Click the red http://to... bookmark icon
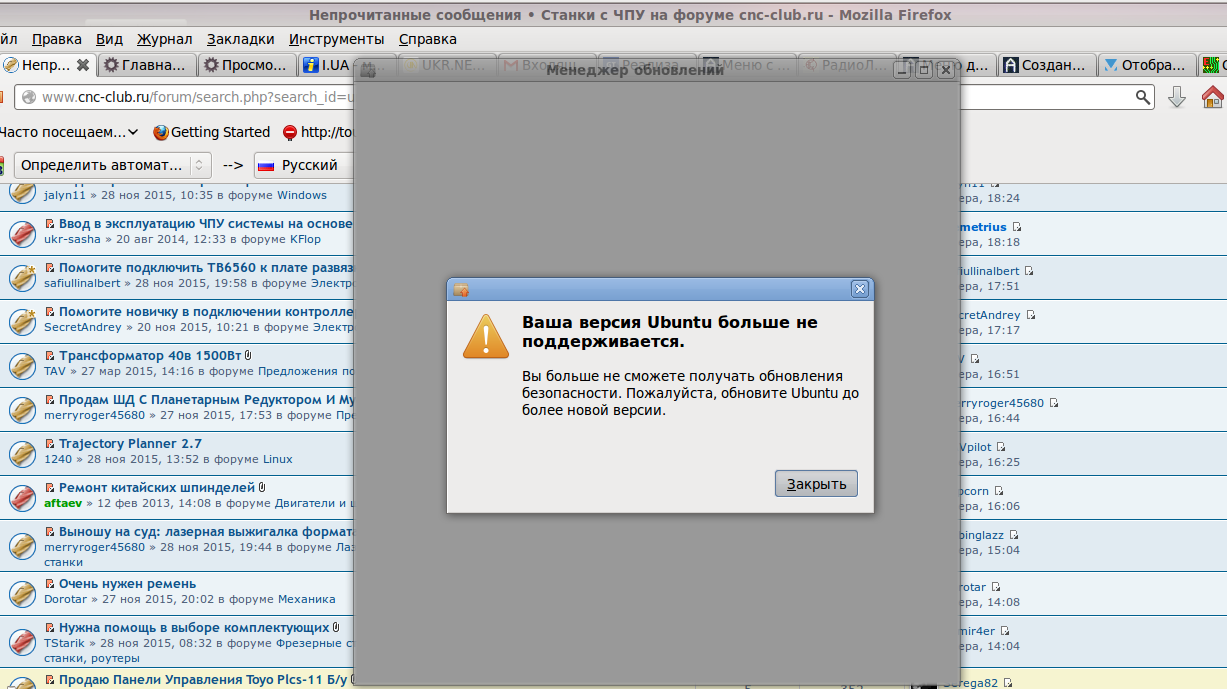The image size is (1227, 689). (x=290, y=132)
